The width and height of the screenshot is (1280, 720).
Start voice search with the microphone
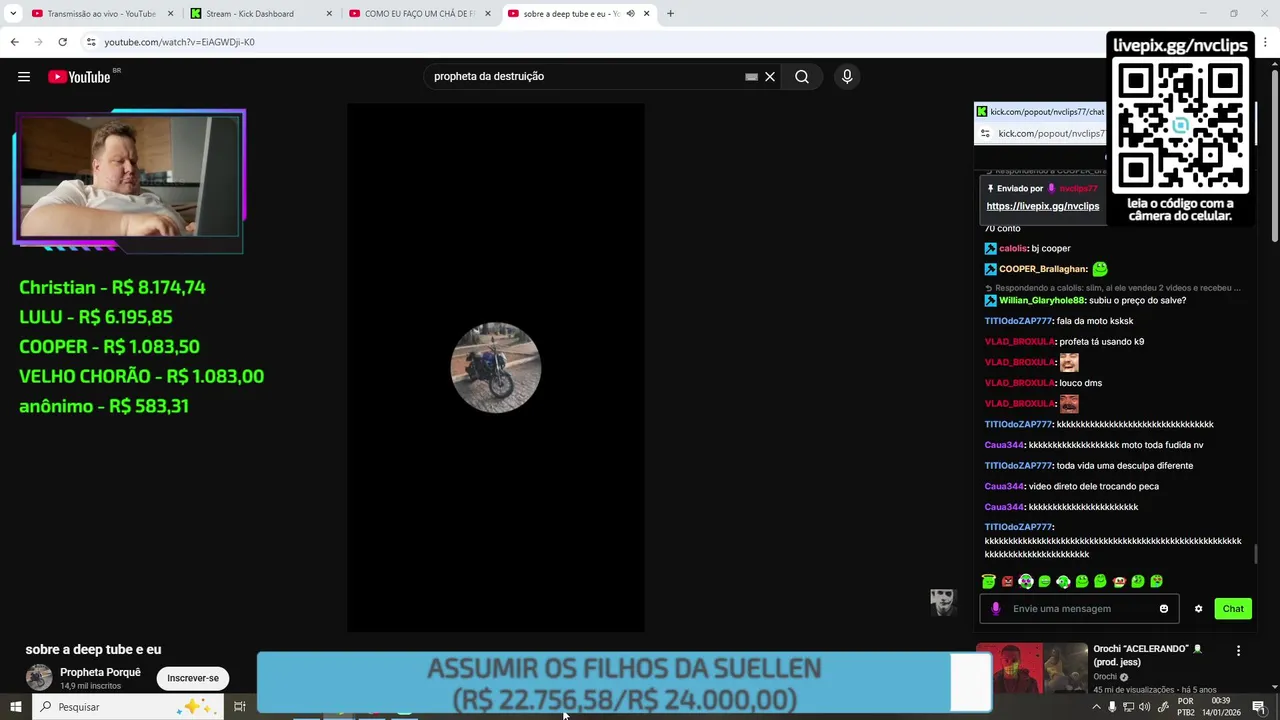pos(847,77)
